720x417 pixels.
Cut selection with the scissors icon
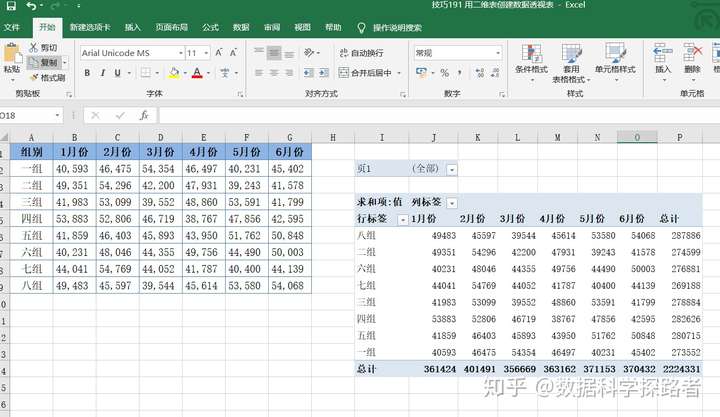pyautogui.click(x=34, y=48)
